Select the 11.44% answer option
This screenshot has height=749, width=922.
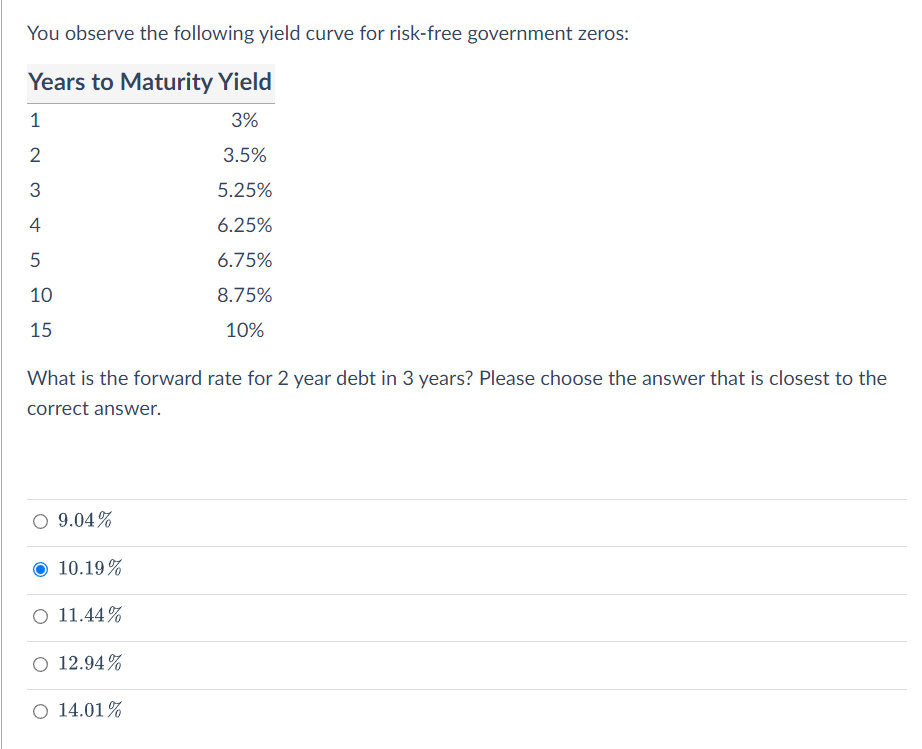point(39,615)
